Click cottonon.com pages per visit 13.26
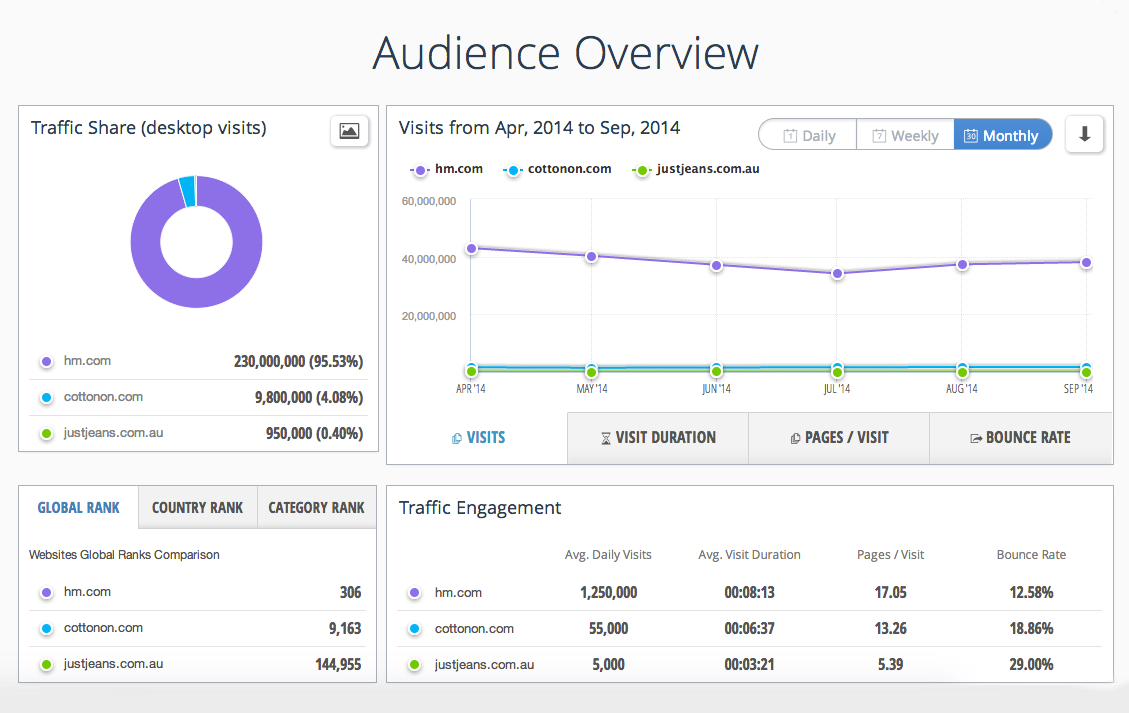Screen dimensions: 1129x713 click(x=891, y=629)
